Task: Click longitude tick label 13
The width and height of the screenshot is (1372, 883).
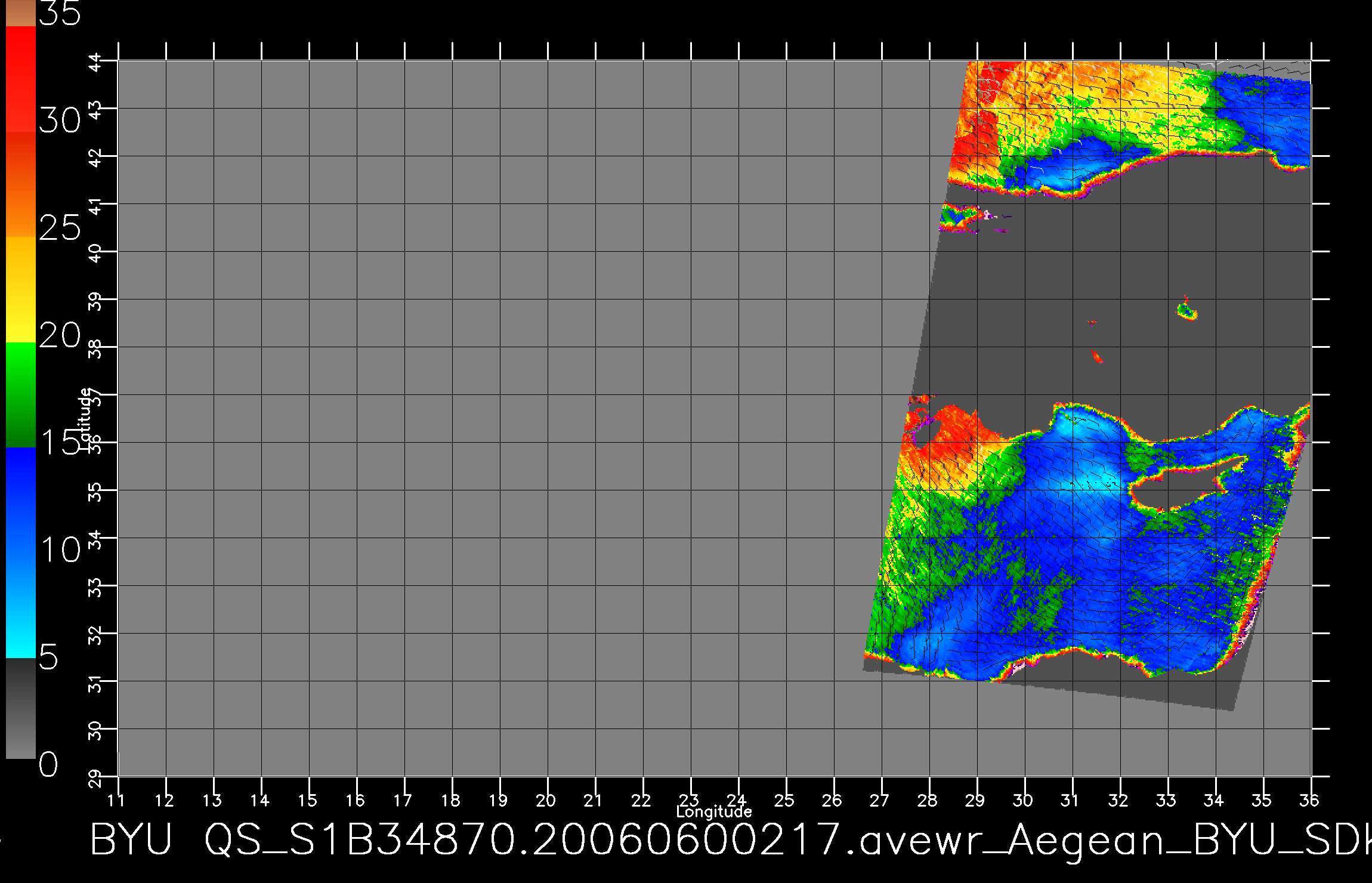Action: point(212,799)
